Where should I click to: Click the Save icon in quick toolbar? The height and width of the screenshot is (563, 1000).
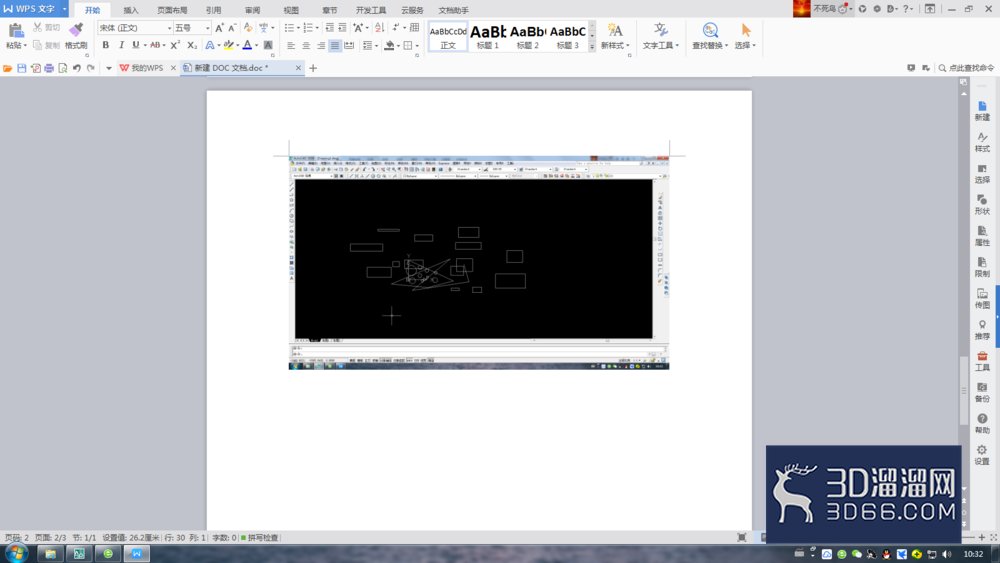(x=22, y=68)
